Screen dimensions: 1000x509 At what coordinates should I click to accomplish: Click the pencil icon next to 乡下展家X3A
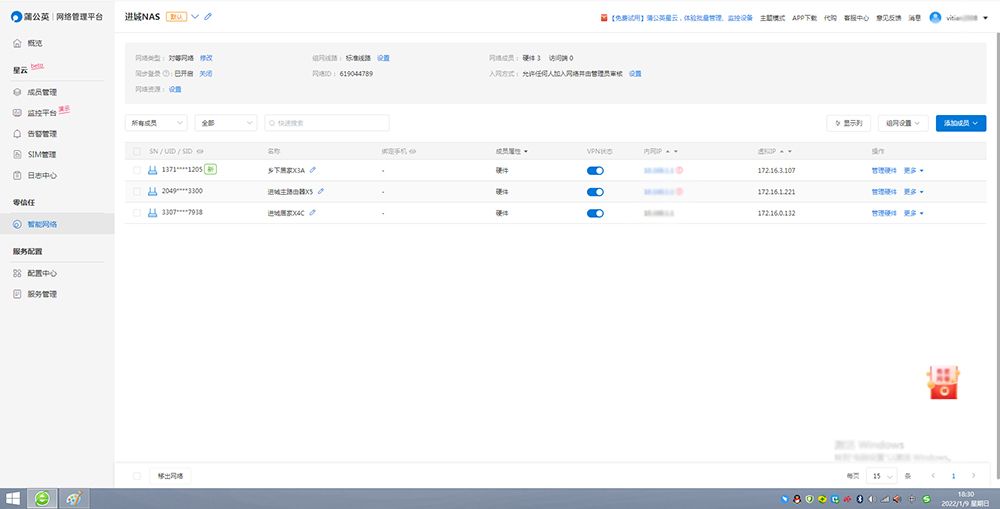coord(313,170)
